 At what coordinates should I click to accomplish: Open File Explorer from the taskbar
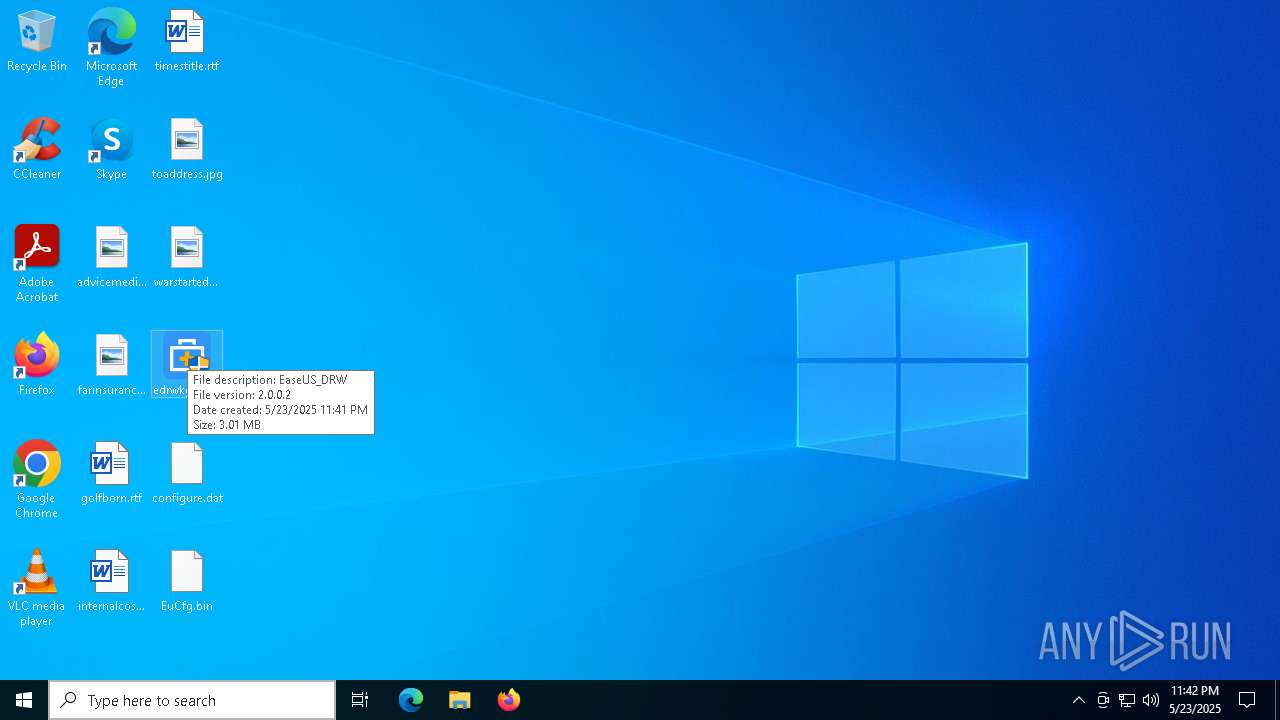click(460, 700)
